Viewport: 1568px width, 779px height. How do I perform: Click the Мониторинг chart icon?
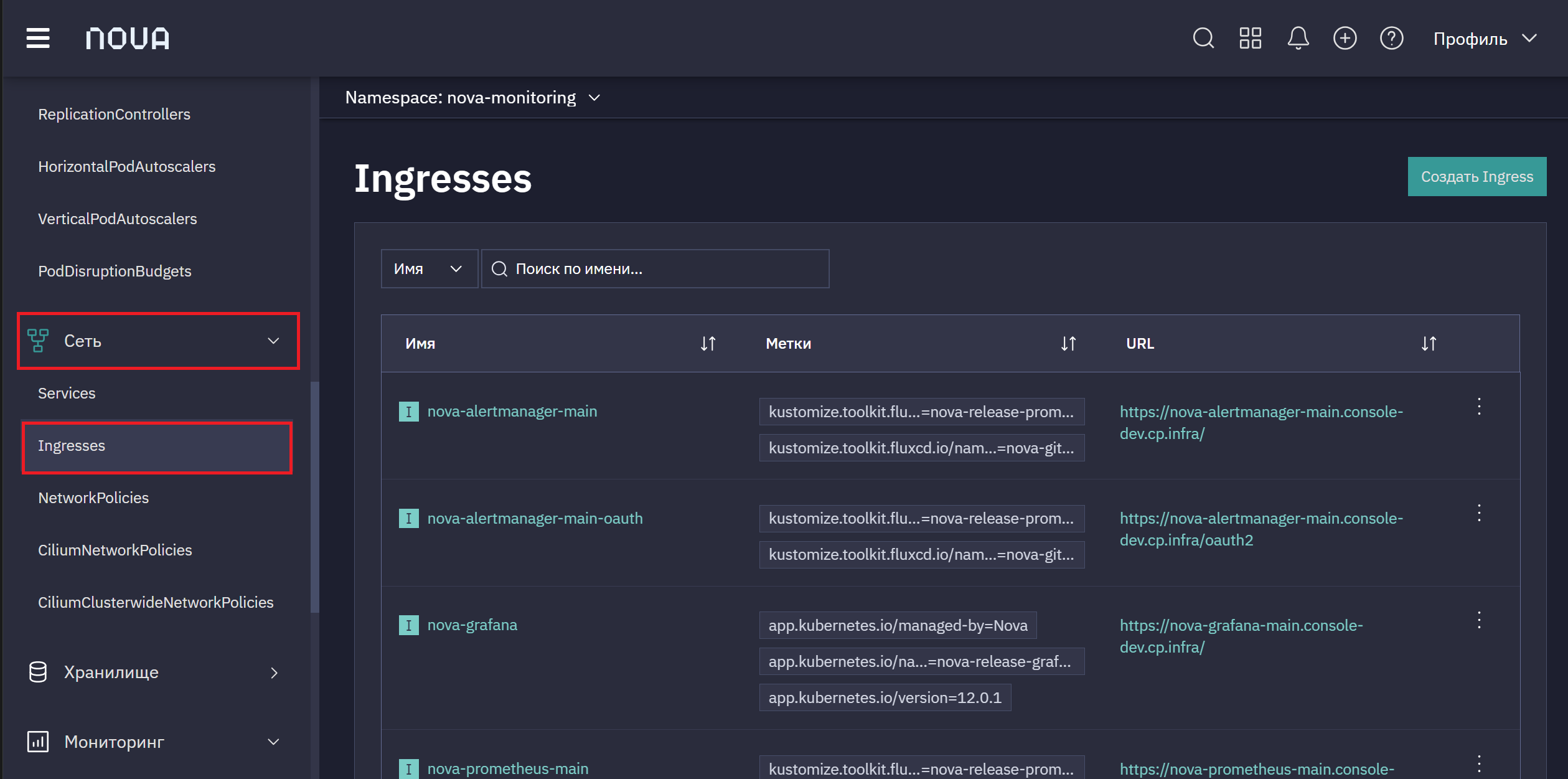pos(38,742)
